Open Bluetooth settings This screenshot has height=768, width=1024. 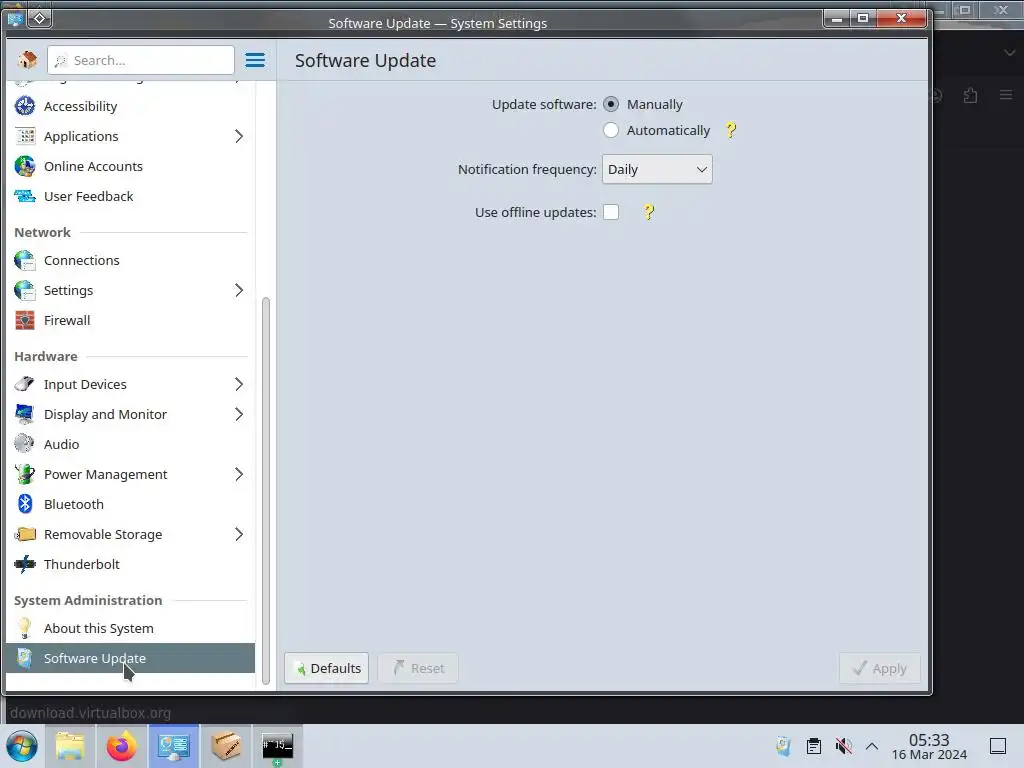131,505
